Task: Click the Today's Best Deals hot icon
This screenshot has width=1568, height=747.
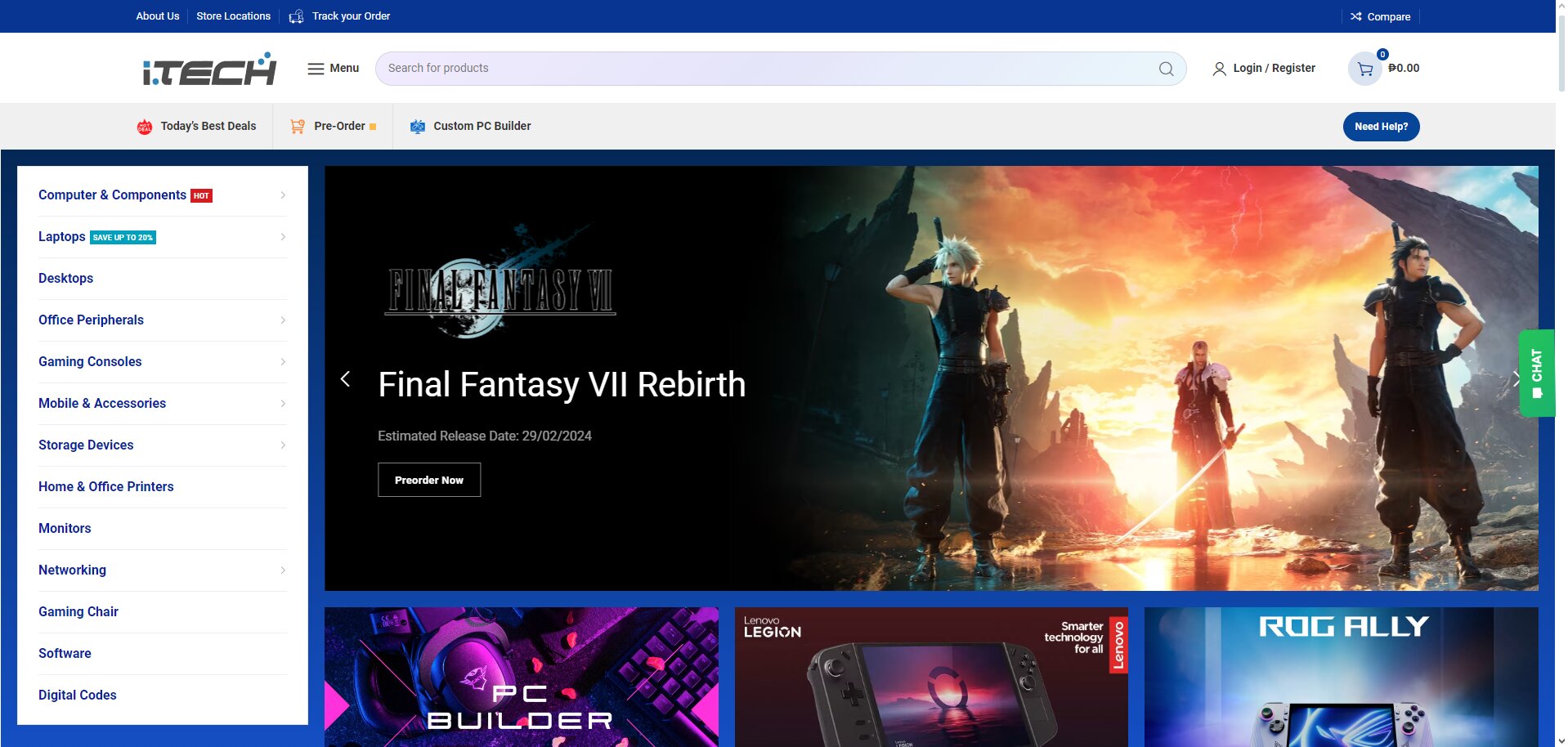Action: coord(145,127)
